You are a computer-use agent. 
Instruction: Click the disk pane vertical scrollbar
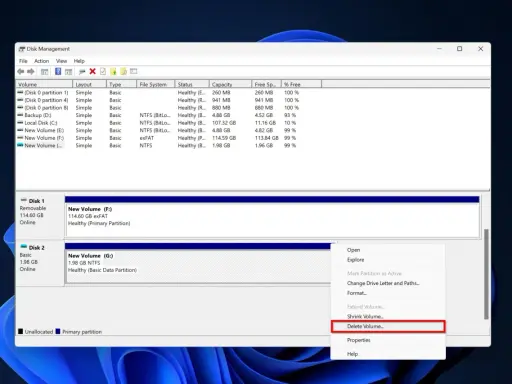[x=486, y=273]
